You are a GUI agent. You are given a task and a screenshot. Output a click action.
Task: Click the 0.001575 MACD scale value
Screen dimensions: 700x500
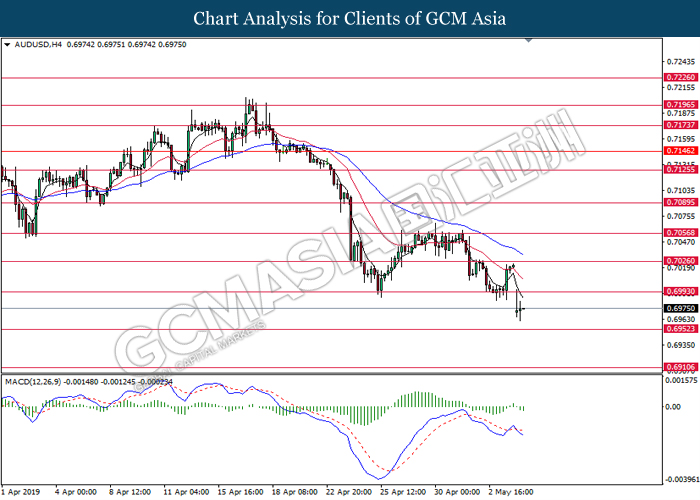681,380
